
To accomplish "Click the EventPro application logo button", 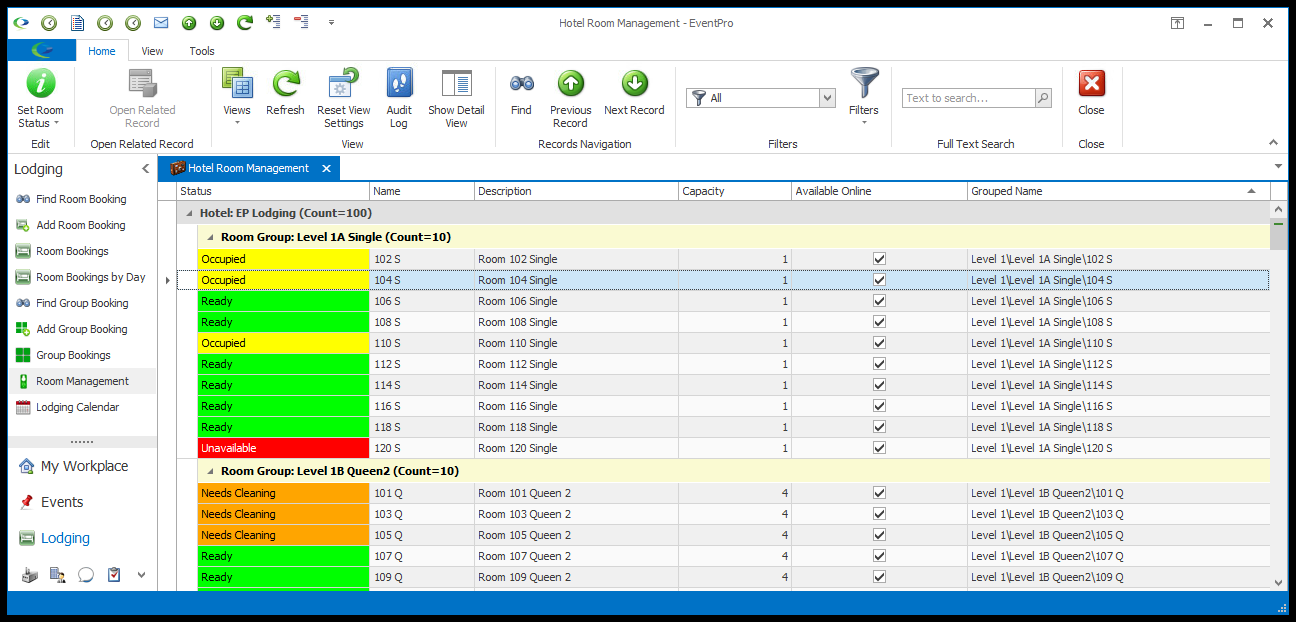I will tap(42, 51).
